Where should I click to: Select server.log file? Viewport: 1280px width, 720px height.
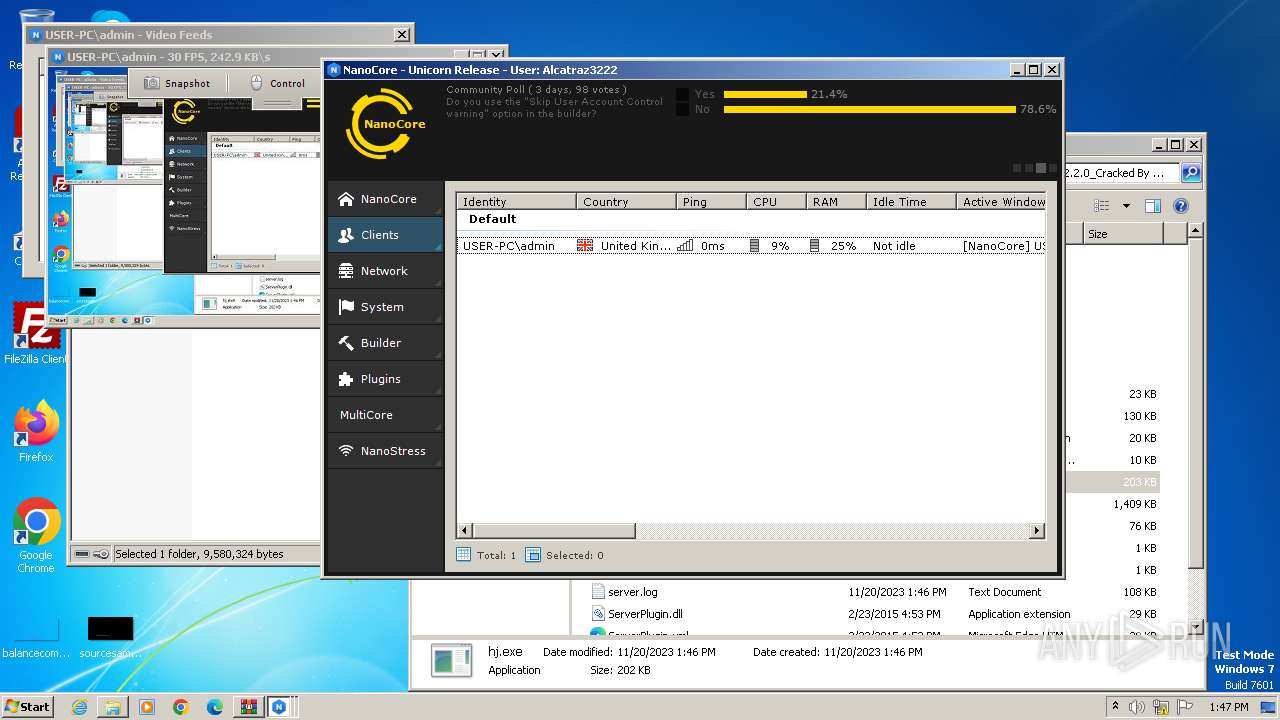tap(633, 592)
